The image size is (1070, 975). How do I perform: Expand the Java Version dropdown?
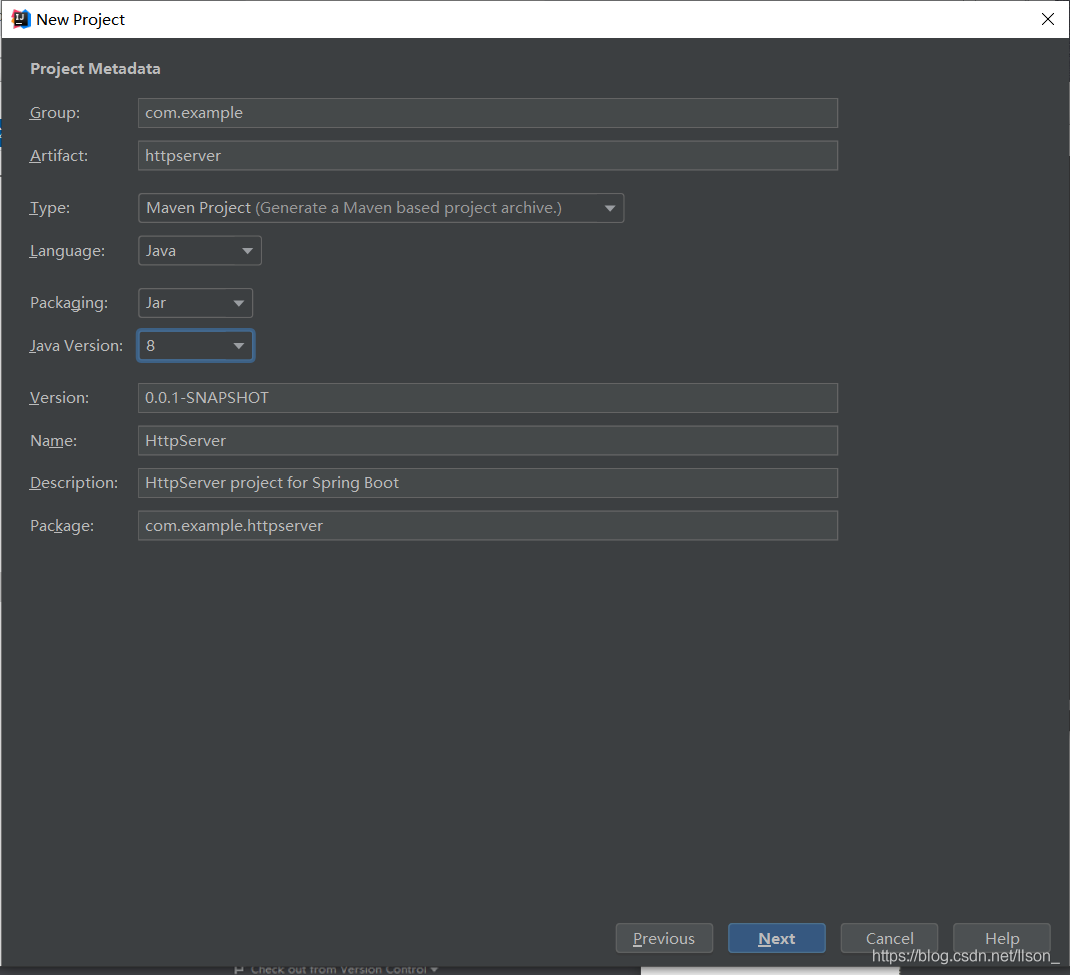click(196, 346)
